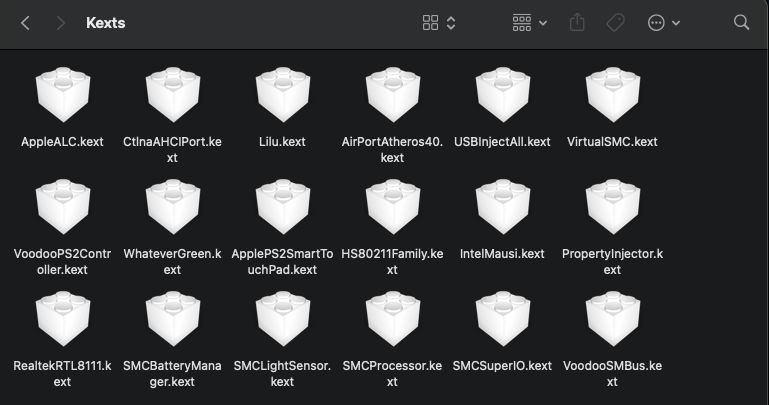The width and height of the screenshot is (769, 405).
Task: Open view mode up-down chevron selector
Action: coord(451,23)
